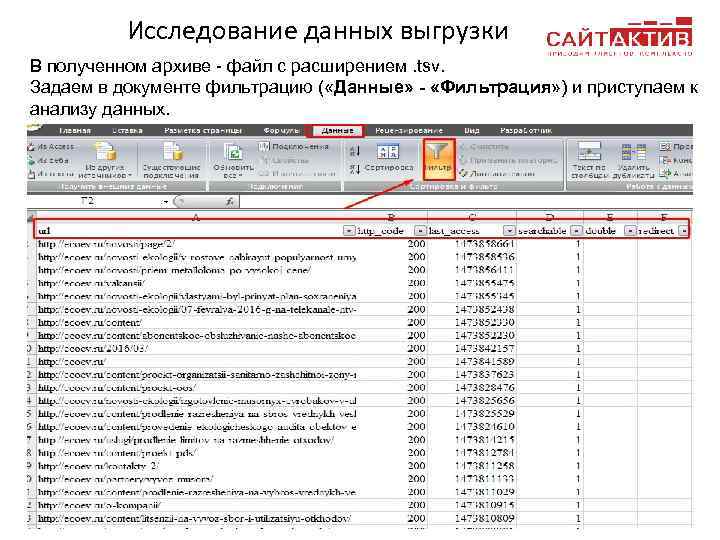Image resolution: width=720 pixels, height=540 pixels.
Task: Click the select-all corner of sheet
Action: click(31, 217)
